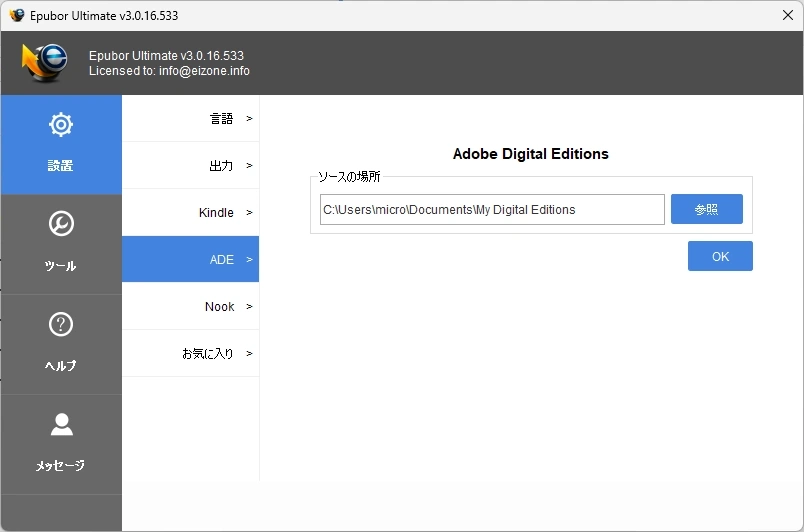Expand the chevron next to お気に入り

(249, 354)
